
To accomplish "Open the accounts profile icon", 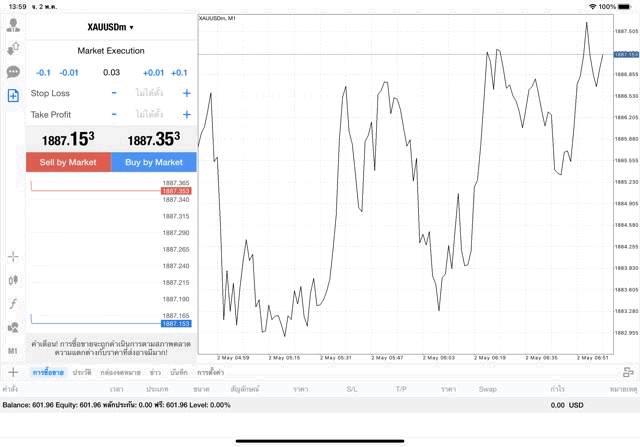I will pyautogui.click(x=13, y=25).
